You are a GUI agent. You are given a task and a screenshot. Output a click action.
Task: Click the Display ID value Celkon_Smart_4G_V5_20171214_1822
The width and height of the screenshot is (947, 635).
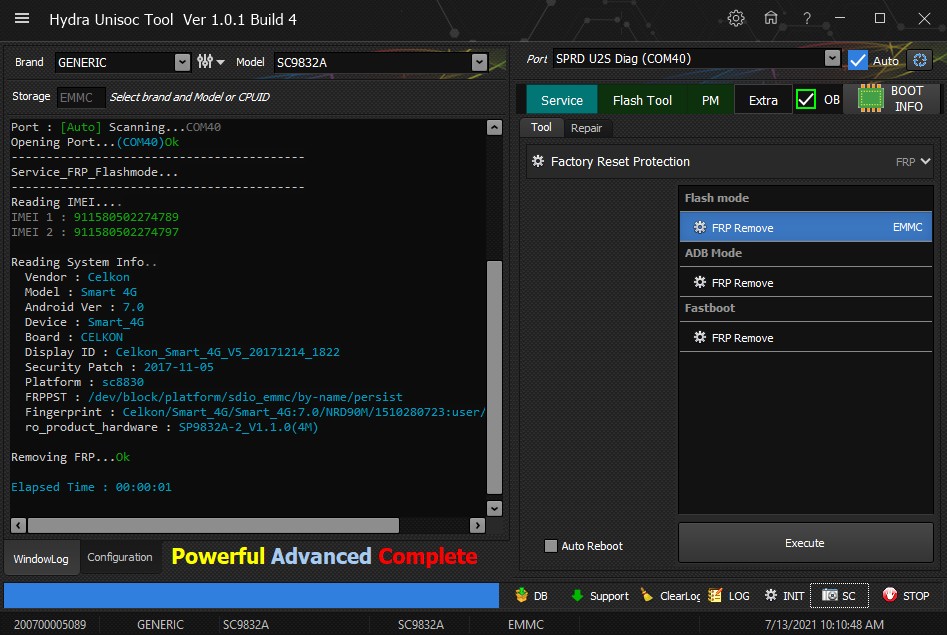[228, 352]
